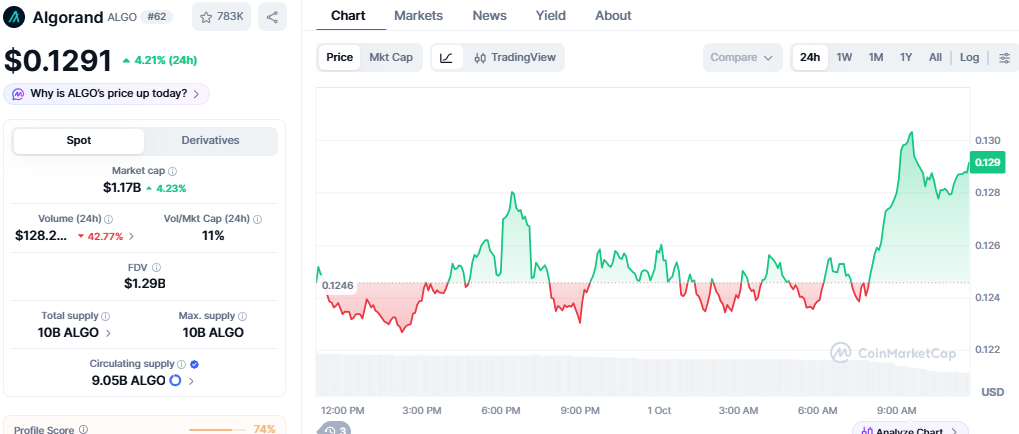The width and height of the screenshot is (1019, 434).
Task: Click the 0.130 y-axis label
Action: (x=987, y=140)
